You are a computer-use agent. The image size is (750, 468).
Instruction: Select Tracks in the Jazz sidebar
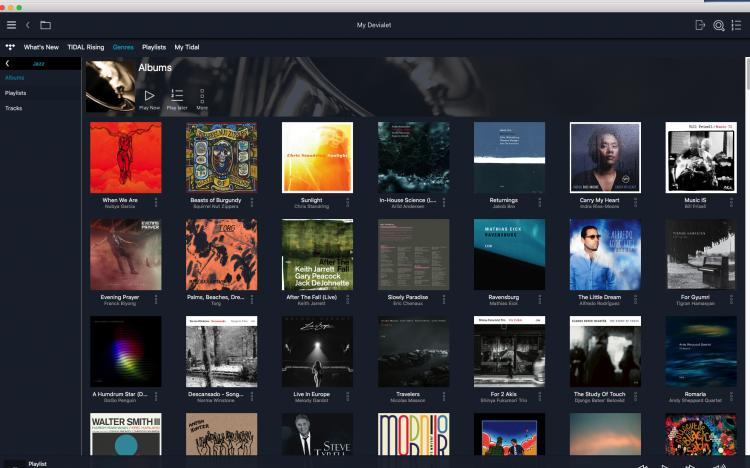coord(13,108)
